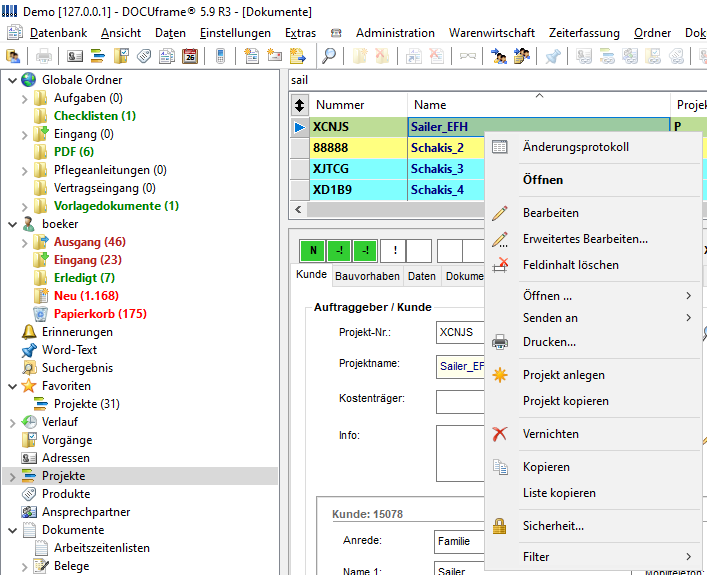The image size is (707, 575).
Task: Click the glasses preview toolbar icon
Action: point(468,56)
